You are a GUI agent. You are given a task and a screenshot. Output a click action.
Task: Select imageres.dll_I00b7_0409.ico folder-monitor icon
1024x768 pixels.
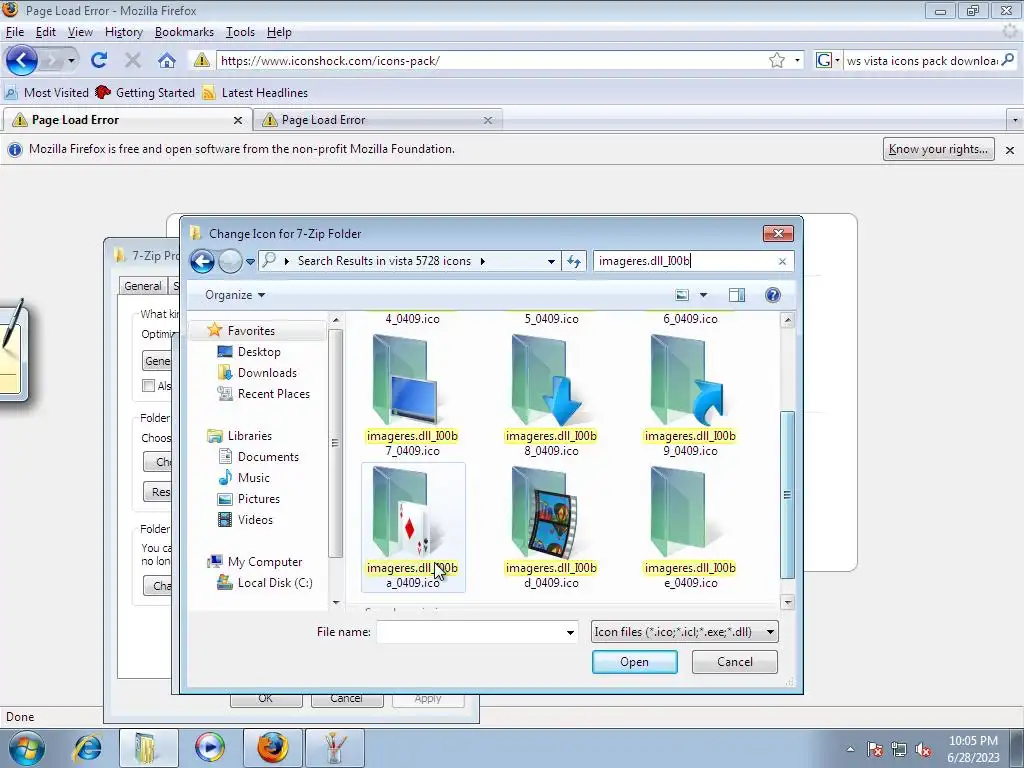click(x=412, y=395)
